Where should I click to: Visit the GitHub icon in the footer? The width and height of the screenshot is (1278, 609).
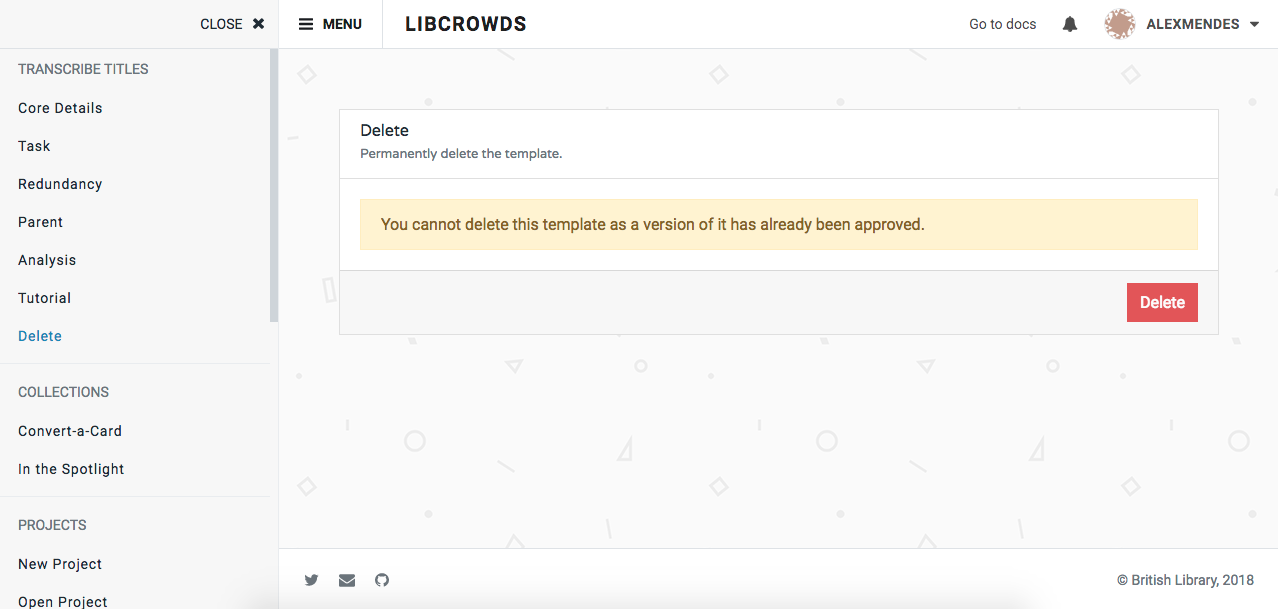click(x=381, y=580)
